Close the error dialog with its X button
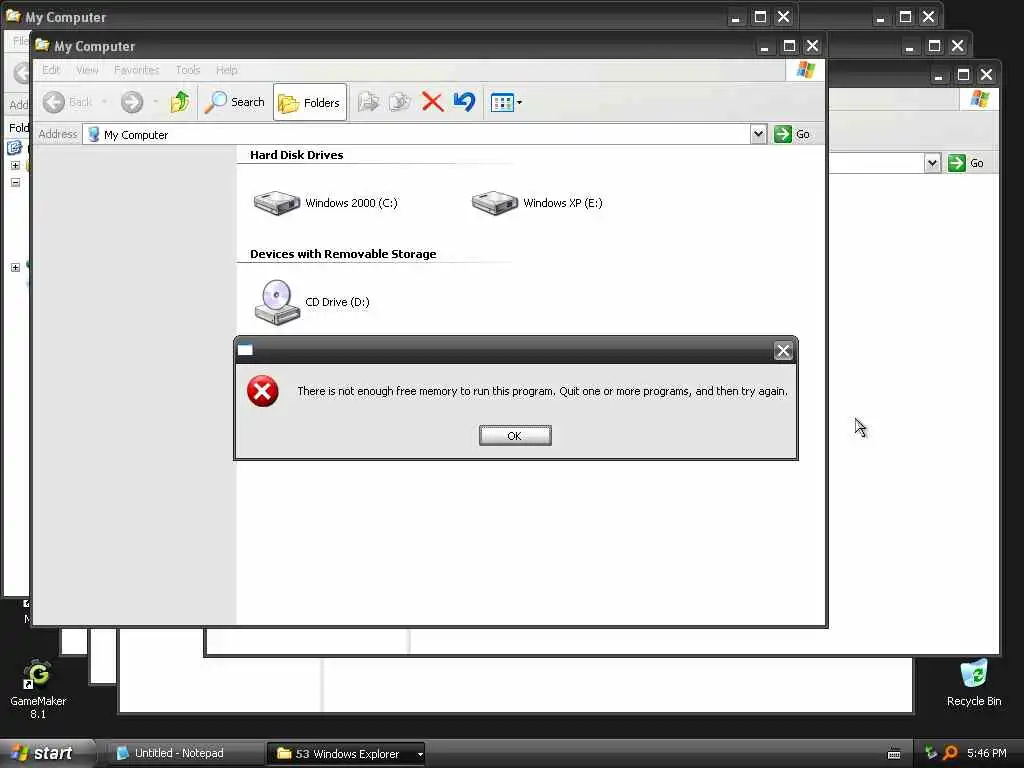This screenshot has width=1024, height=768. point(783,351)
